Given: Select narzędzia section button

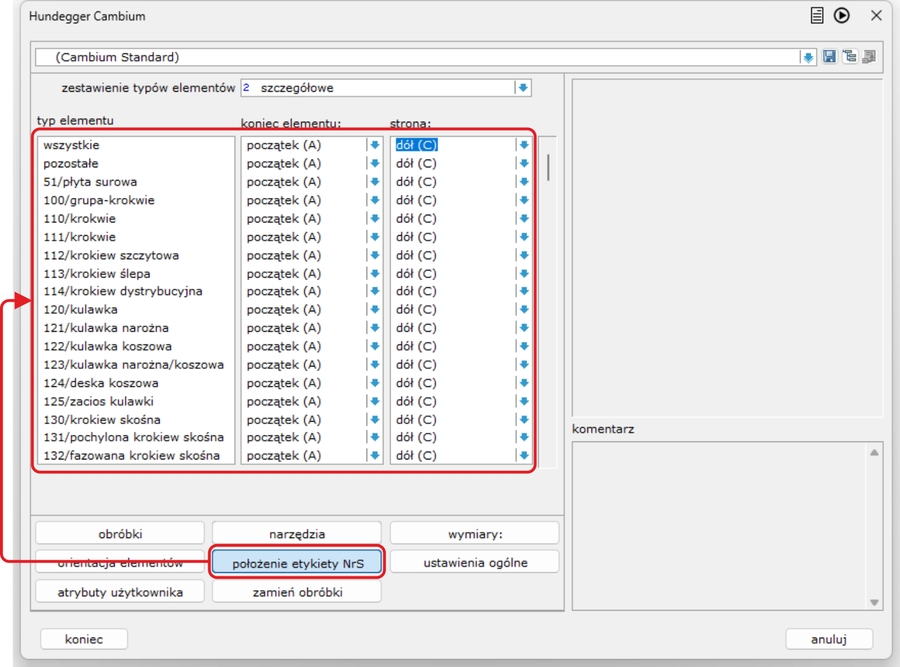Looking at the screenshot, I should pyautogui.click(x=297, y=534).
